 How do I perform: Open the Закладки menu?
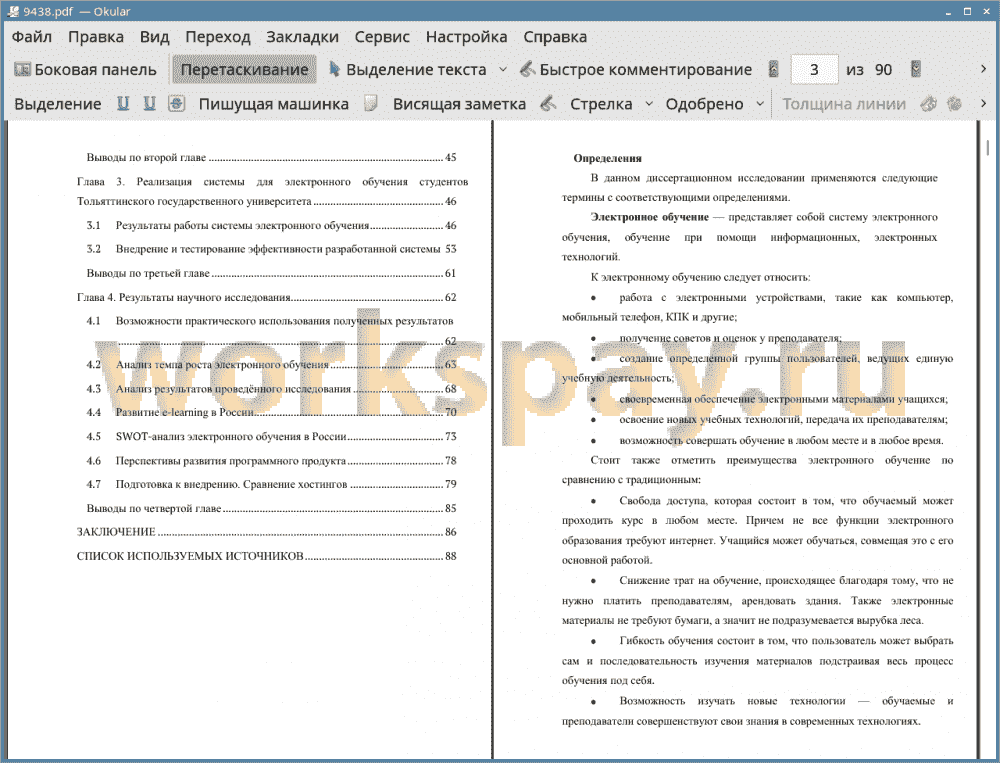(302, 37)
